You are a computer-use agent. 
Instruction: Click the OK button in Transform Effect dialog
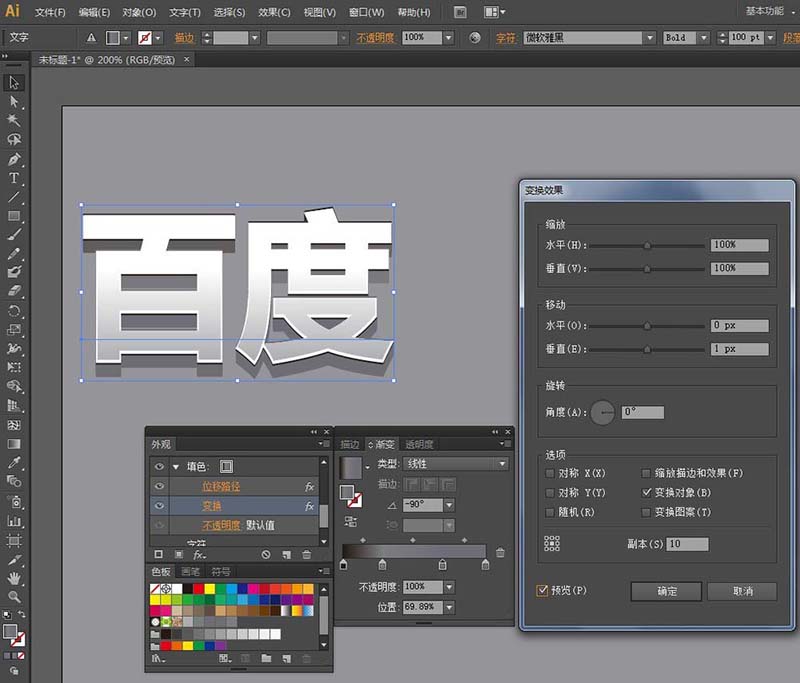pos(666,591)
